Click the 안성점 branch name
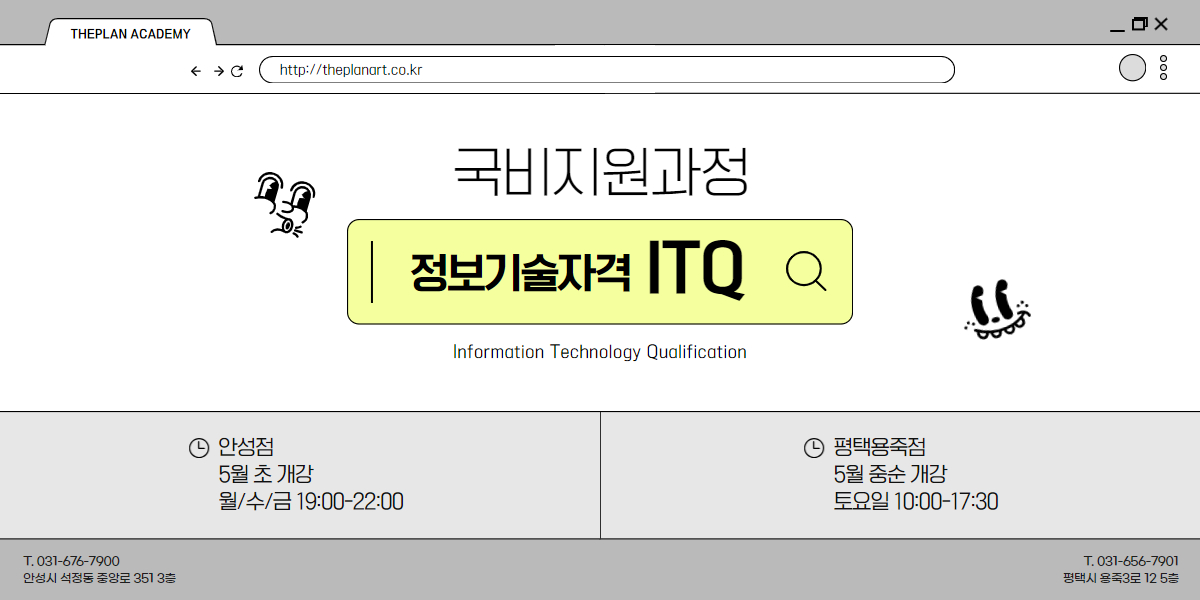 tap(246, 447)
